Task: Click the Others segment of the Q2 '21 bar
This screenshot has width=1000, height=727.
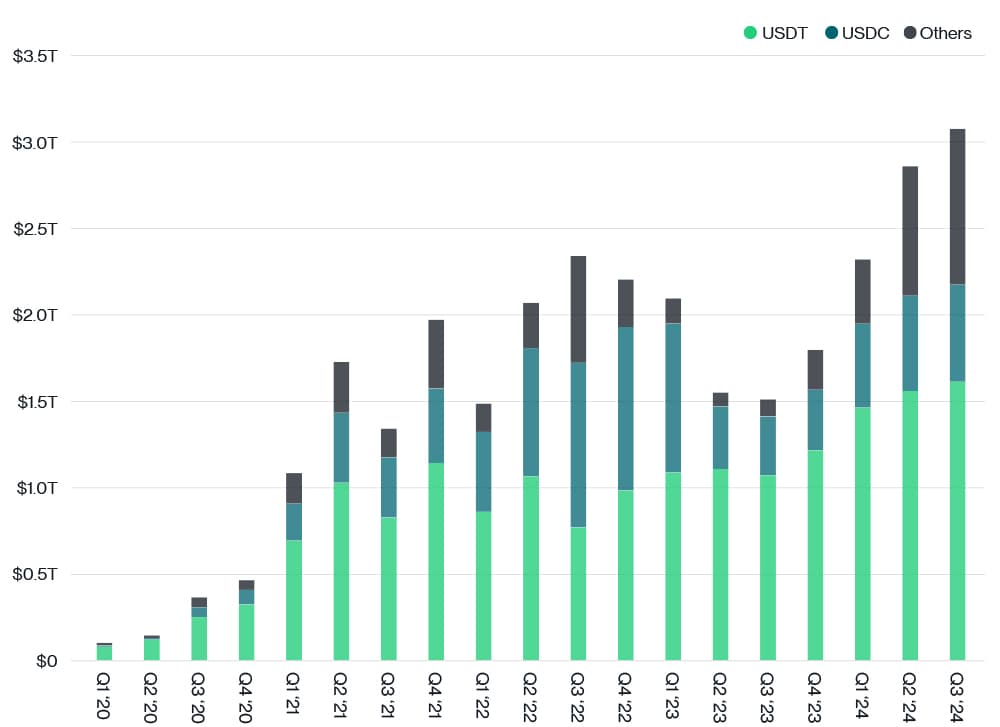Action: pos(341,387)
